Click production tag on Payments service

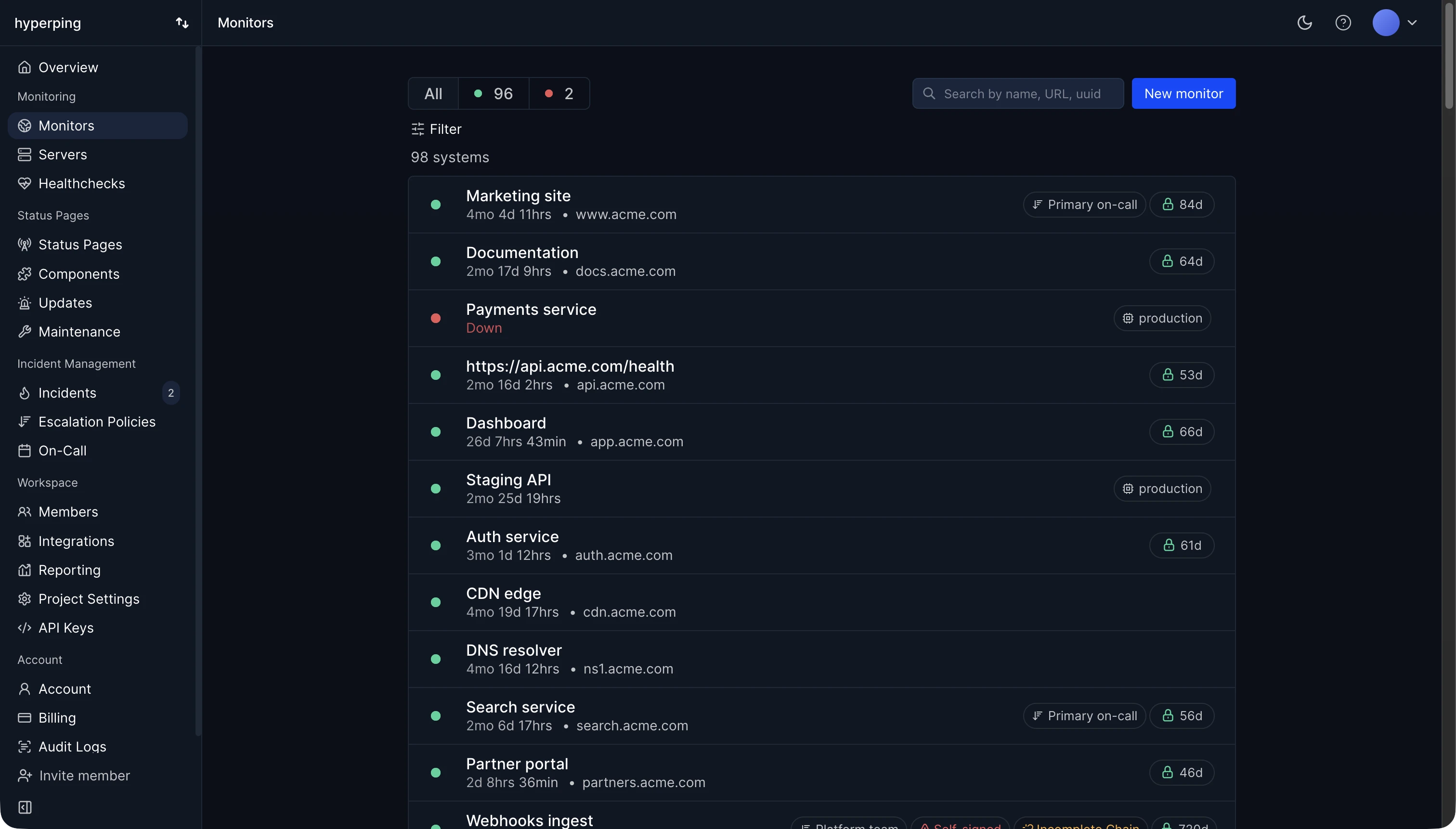(x=1162, y=318)
